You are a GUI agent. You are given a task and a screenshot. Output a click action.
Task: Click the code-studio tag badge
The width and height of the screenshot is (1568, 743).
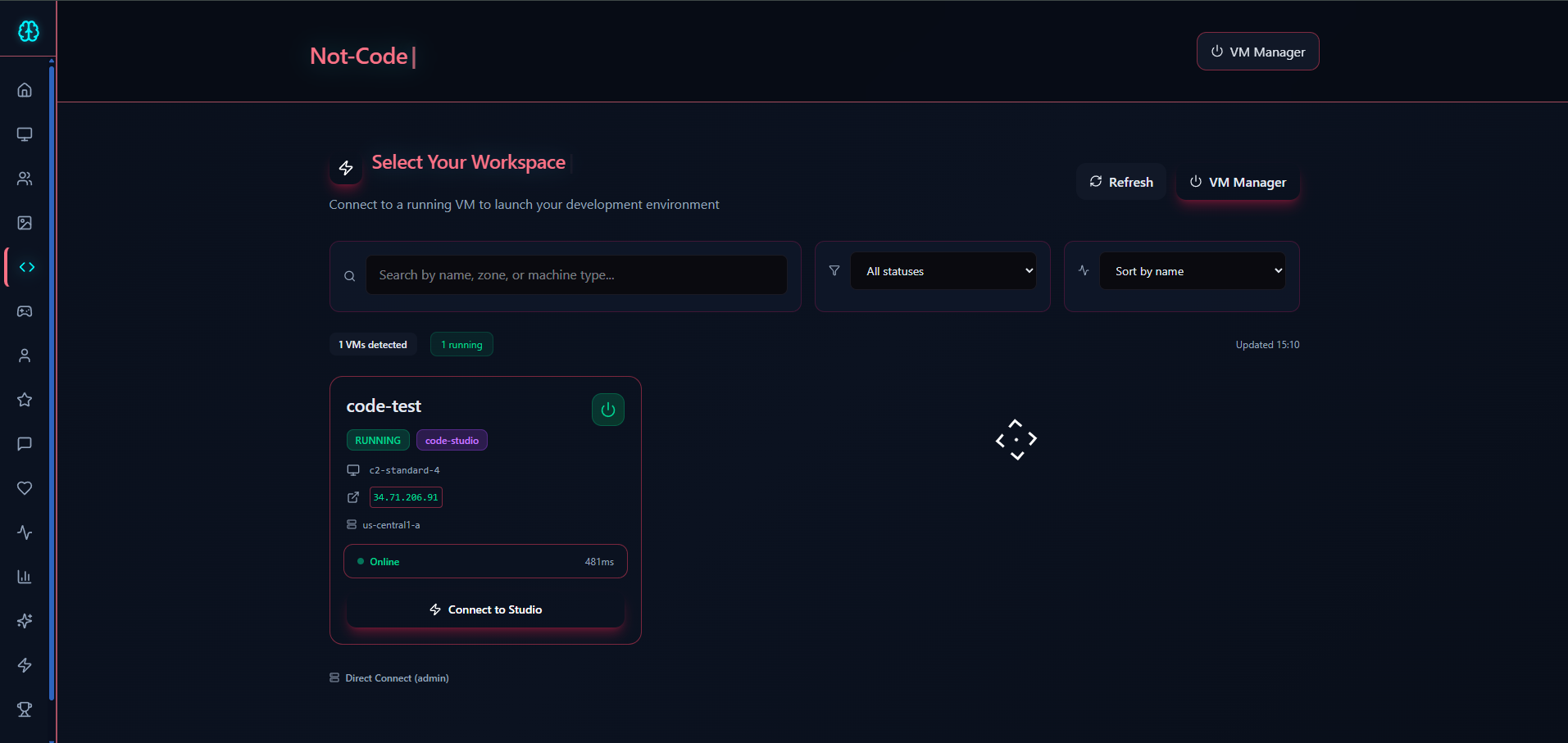(452, 440)
